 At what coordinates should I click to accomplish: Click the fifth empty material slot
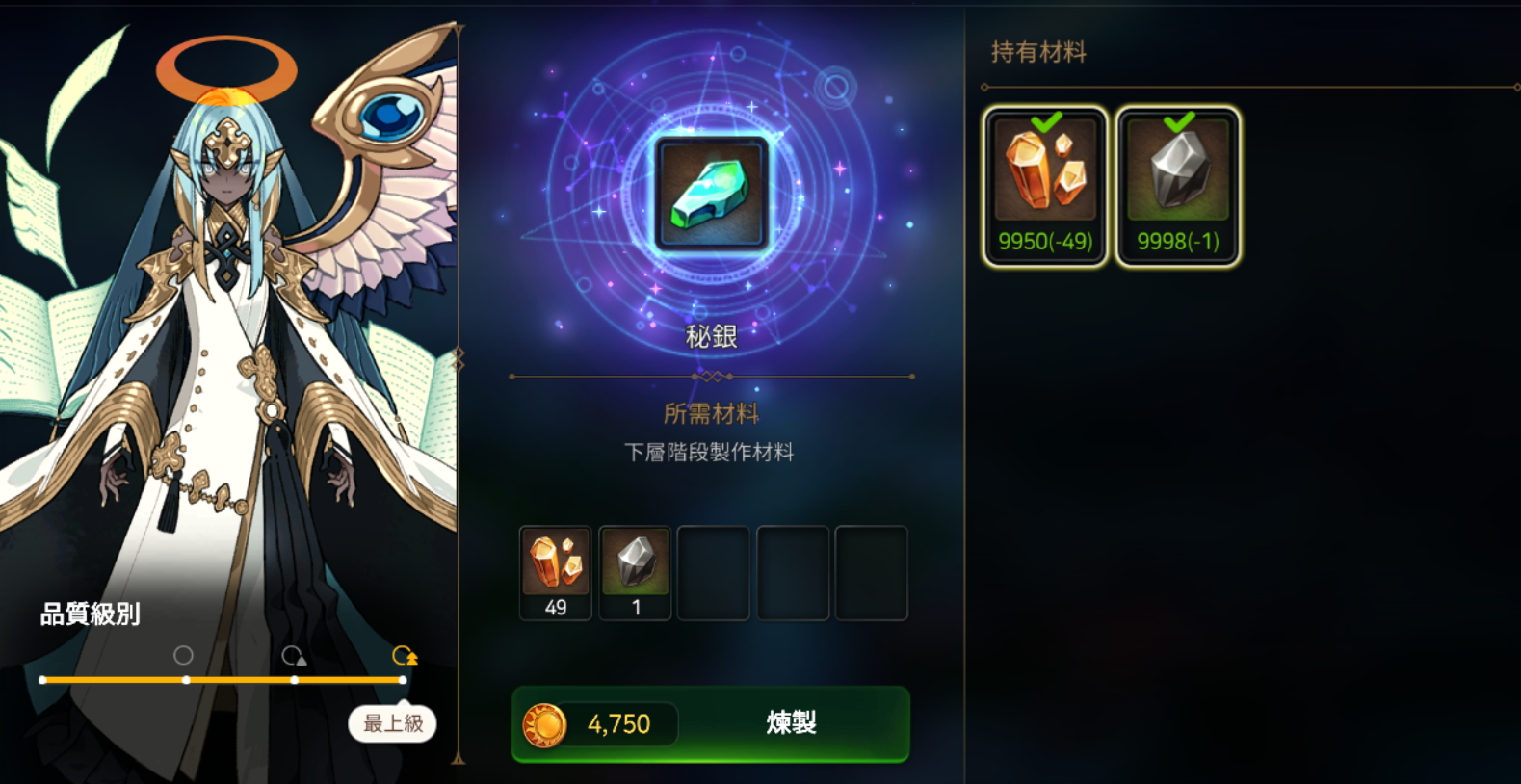tap(872, 573)
